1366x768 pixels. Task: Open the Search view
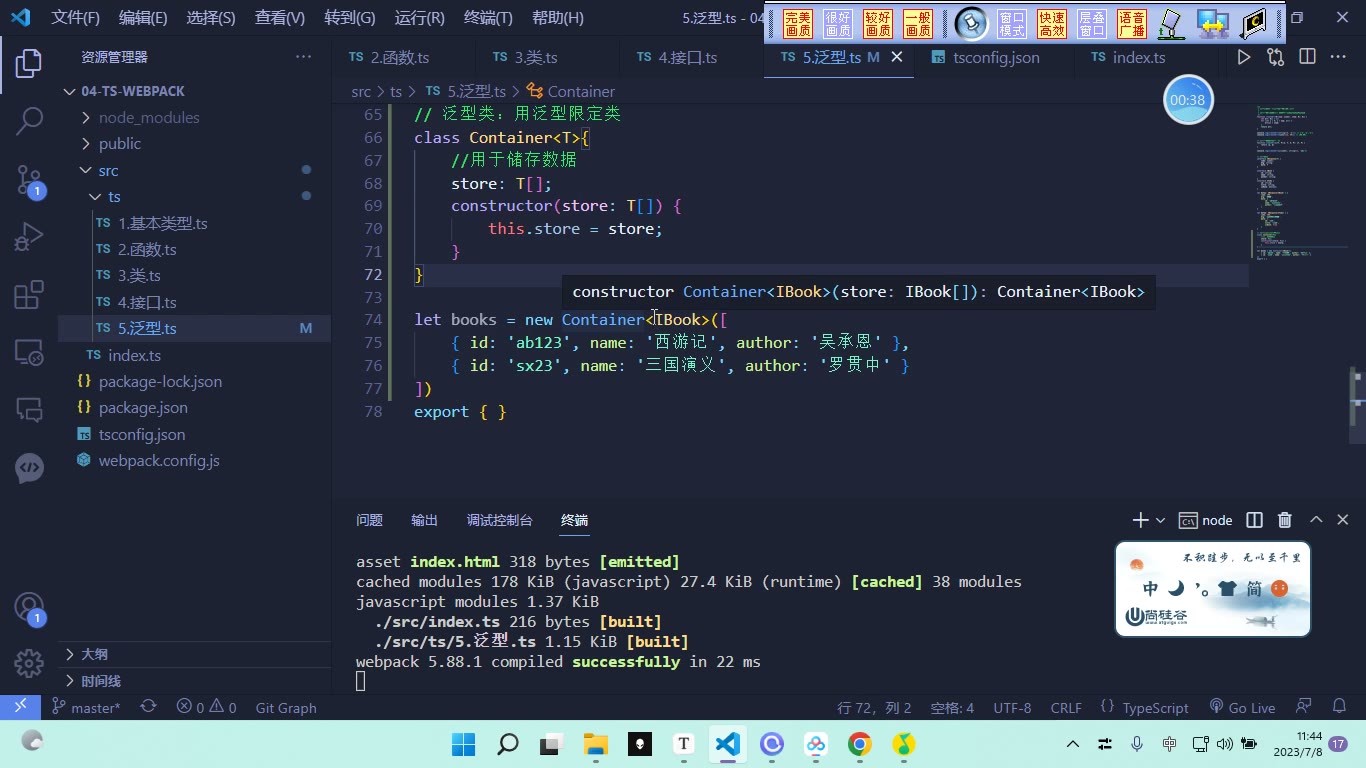point(29,121)
